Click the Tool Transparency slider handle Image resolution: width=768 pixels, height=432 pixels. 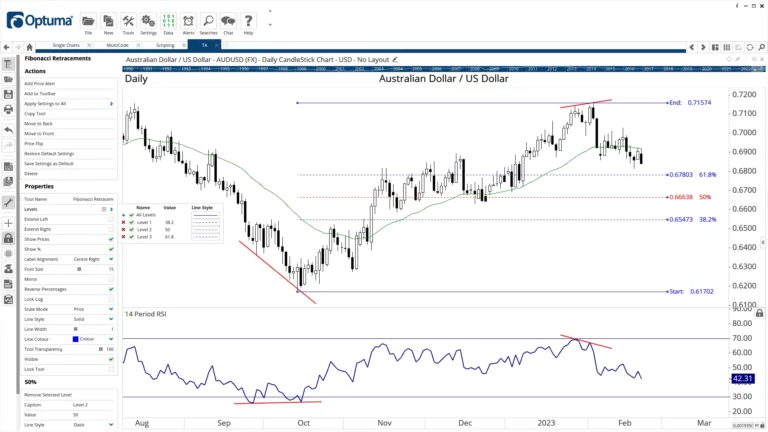100,349
